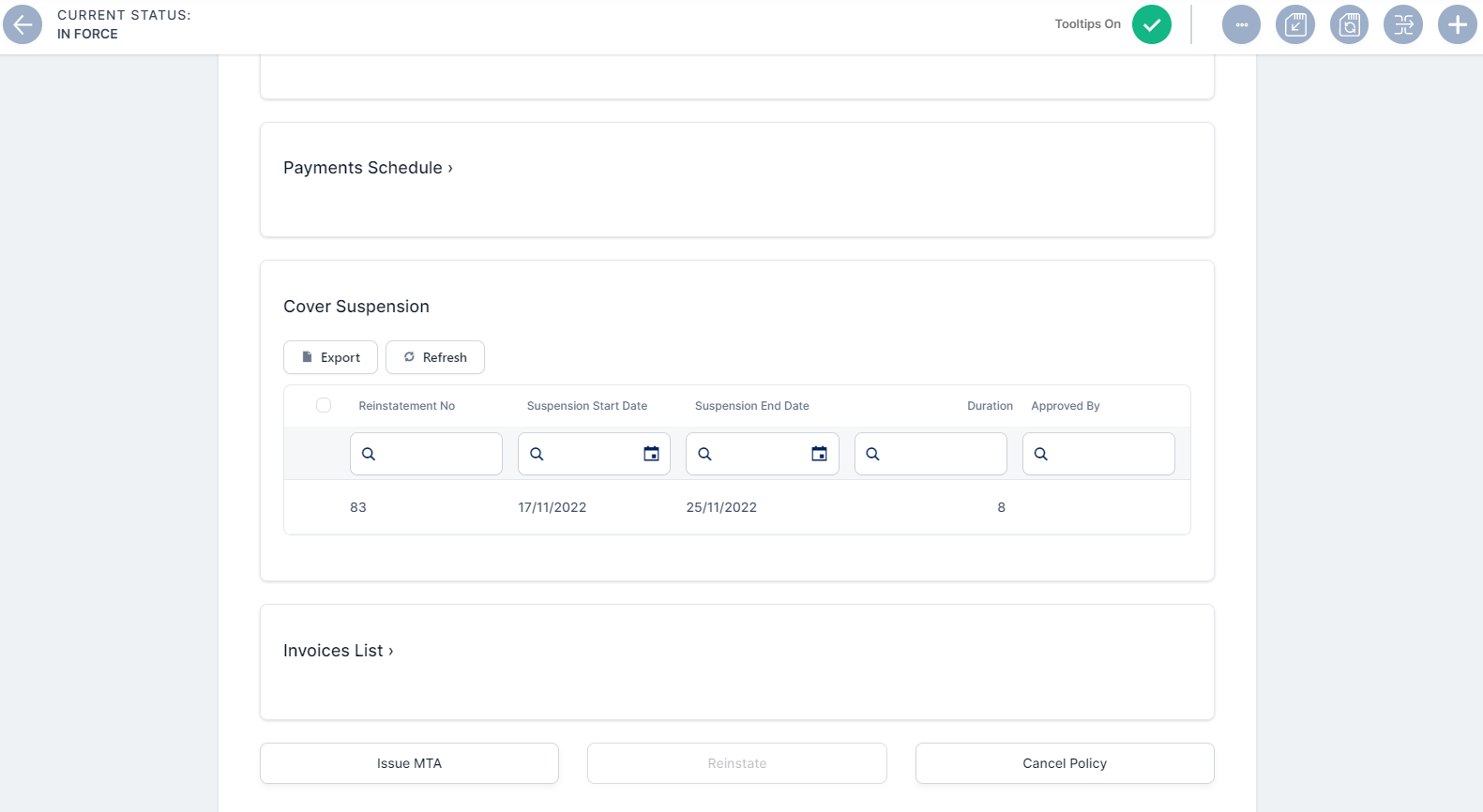
Task: Click the save and refresh card icon
Action: (x=1349, y=24)
